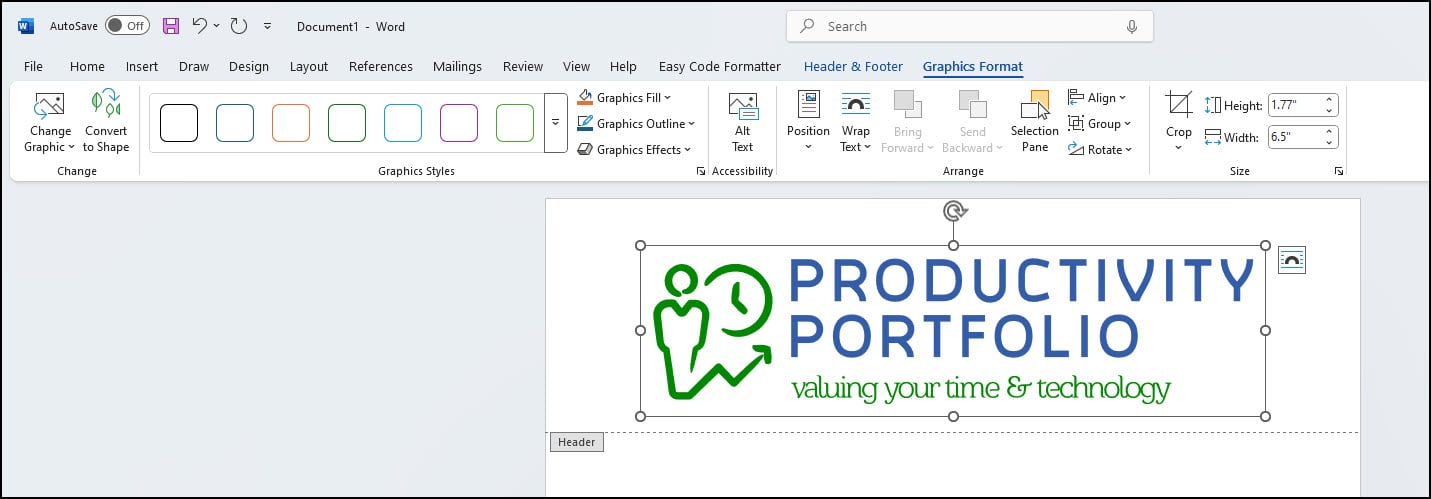
Task: Increase the Height value with stepper
Action: 1329,100
